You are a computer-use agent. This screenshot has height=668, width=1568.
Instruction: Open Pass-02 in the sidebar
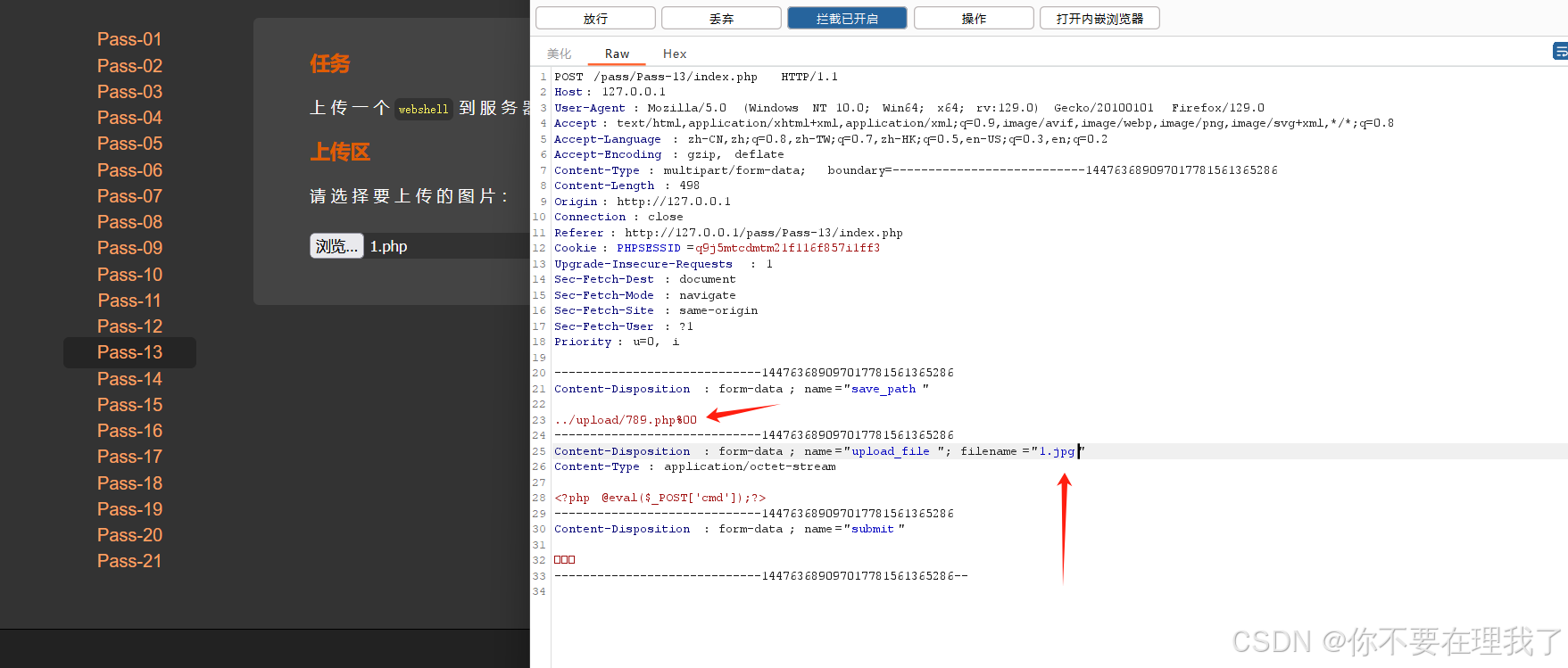(x=129, y=66)
